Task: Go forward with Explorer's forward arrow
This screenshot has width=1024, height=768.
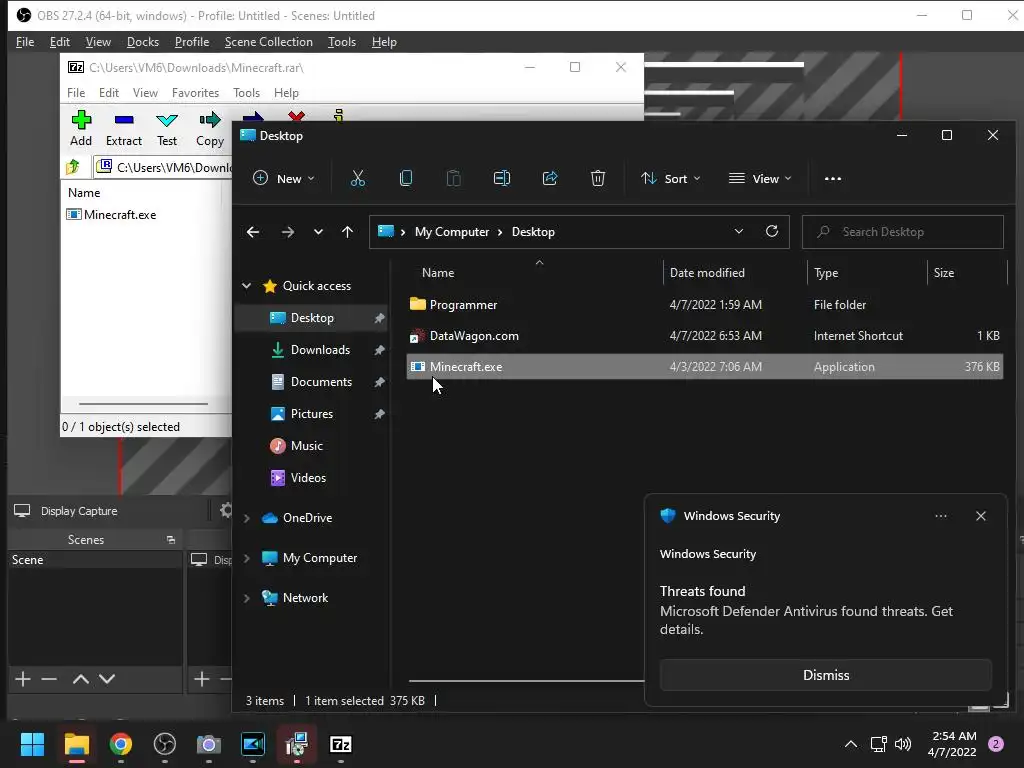Action: (x=287, y=232)
